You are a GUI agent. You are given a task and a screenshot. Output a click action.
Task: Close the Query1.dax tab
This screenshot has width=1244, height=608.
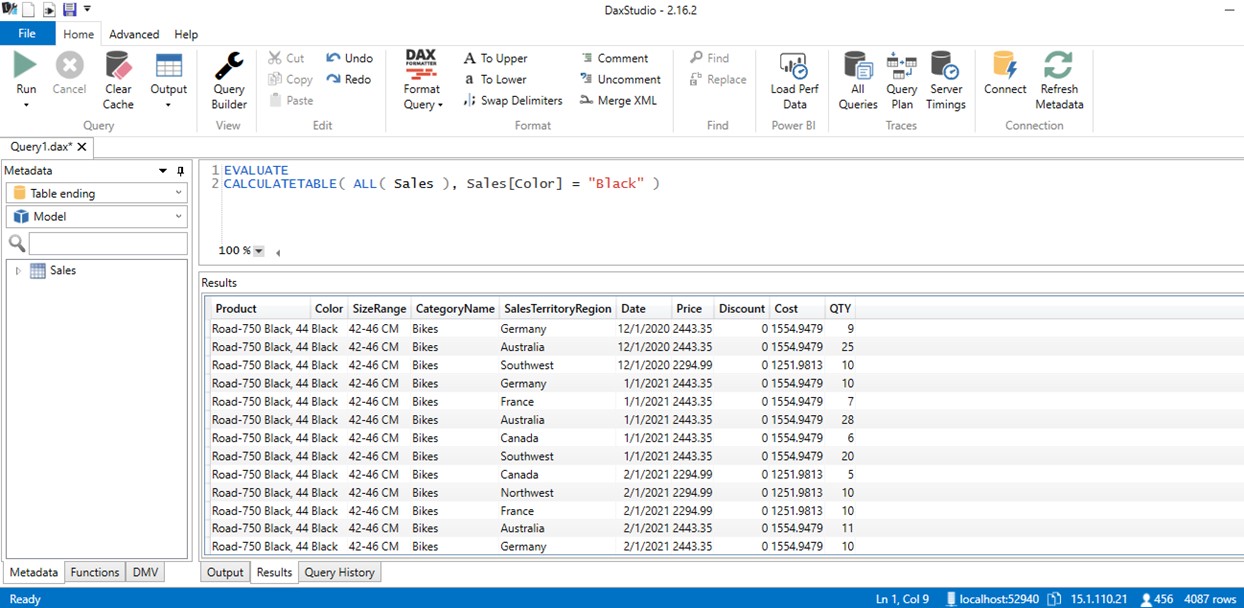[82, 147]
